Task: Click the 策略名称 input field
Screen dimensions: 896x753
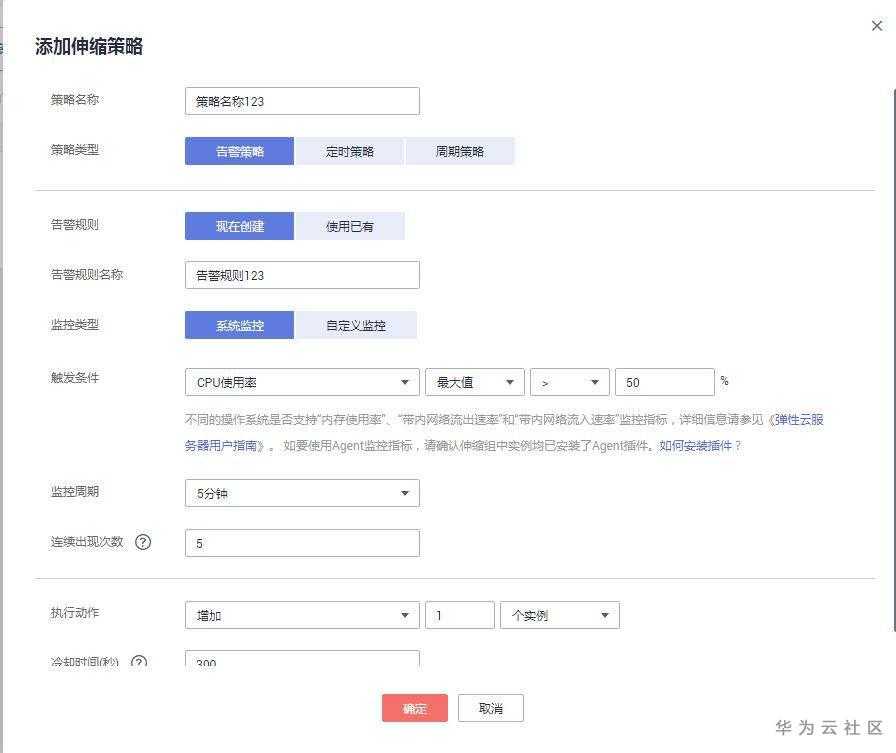Action: coord(302,101)
